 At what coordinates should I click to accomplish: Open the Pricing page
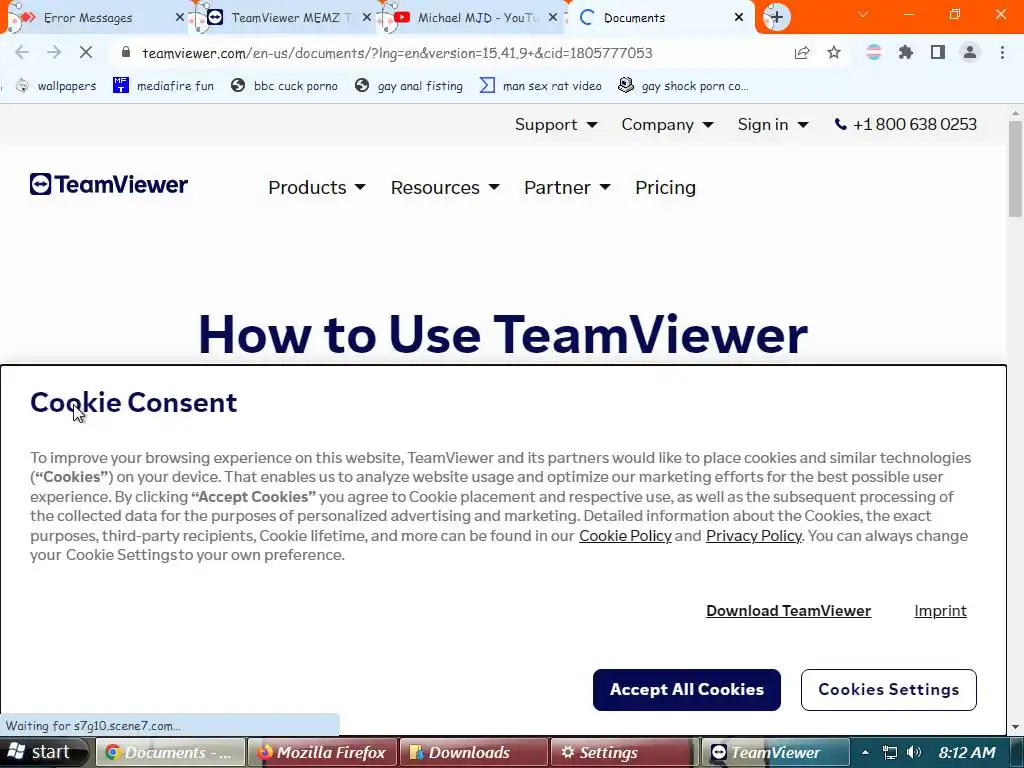click(x=665, y=187)
